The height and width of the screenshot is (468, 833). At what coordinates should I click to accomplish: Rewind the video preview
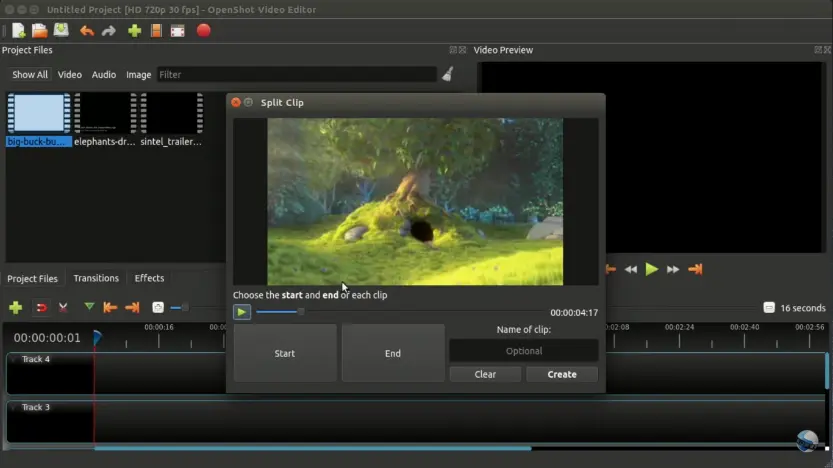pyautogui.click(x=631, y=269)
